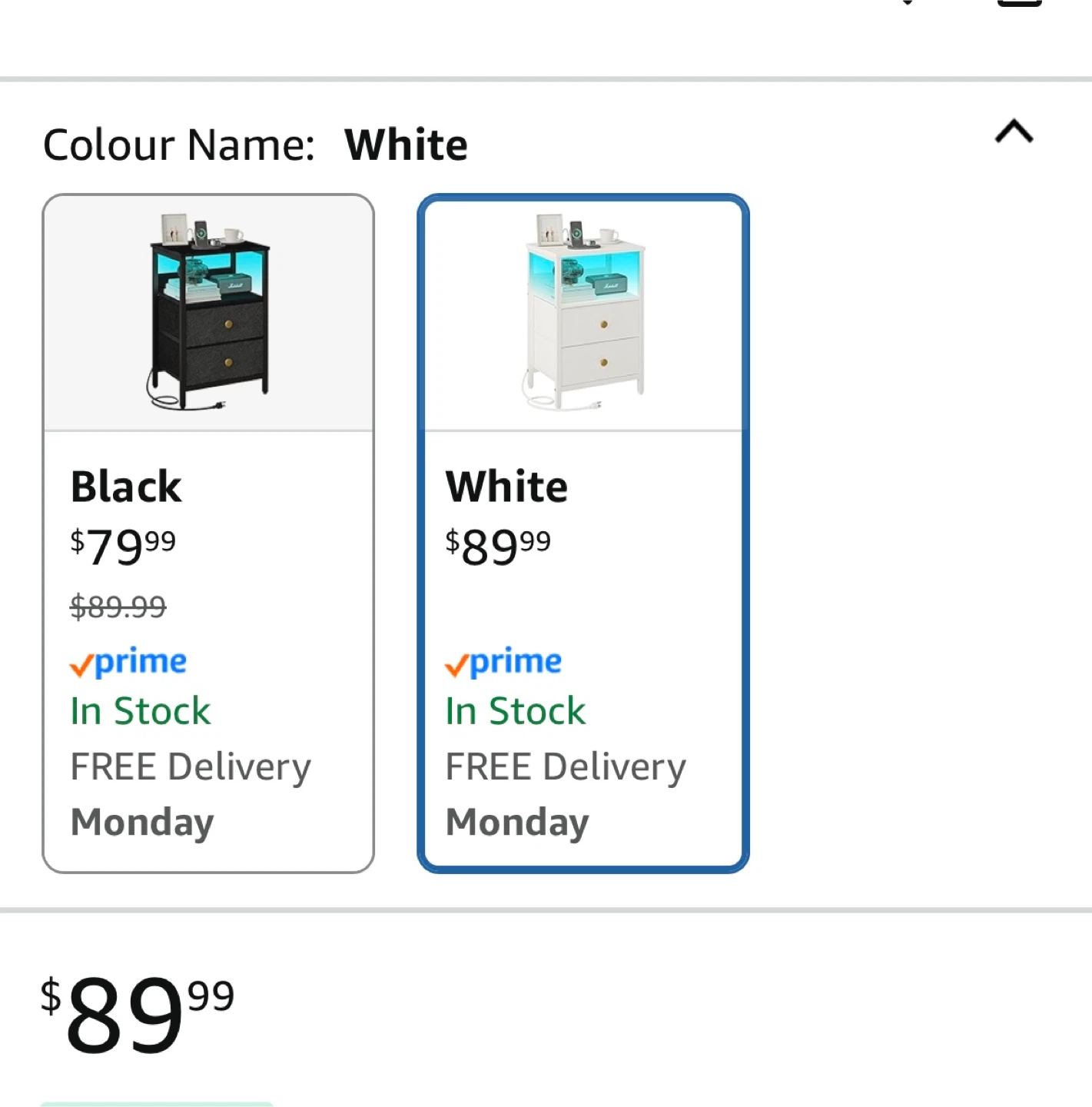The image size is (1092, 1107).
Task: Click the strikethrough $89.99 list price
Action: pyautogui.click(x=118, y=607)
